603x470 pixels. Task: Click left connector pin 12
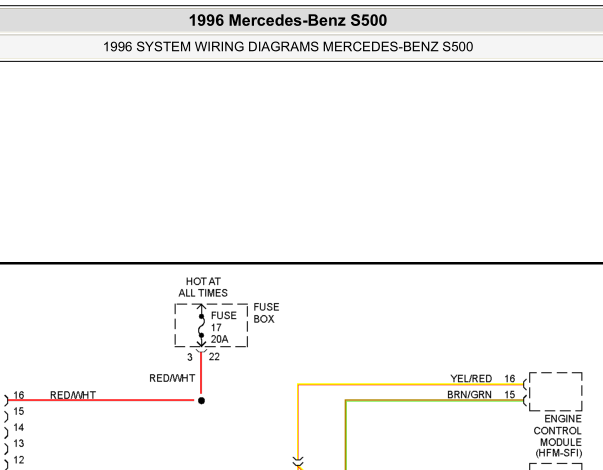pyautogui.click(x=18, y=460)
